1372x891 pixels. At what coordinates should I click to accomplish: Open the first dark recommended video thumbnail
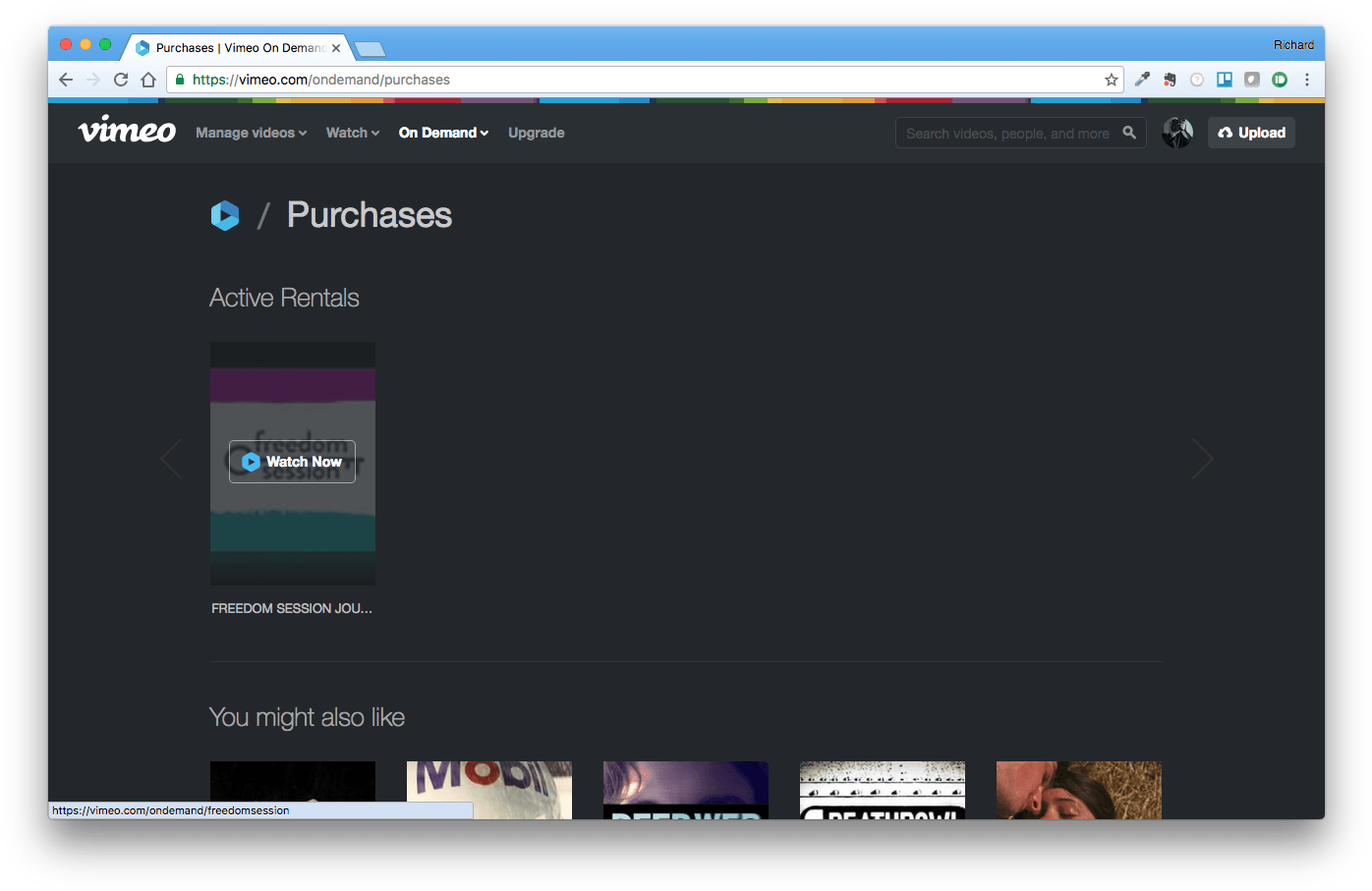tap(293, 790)
